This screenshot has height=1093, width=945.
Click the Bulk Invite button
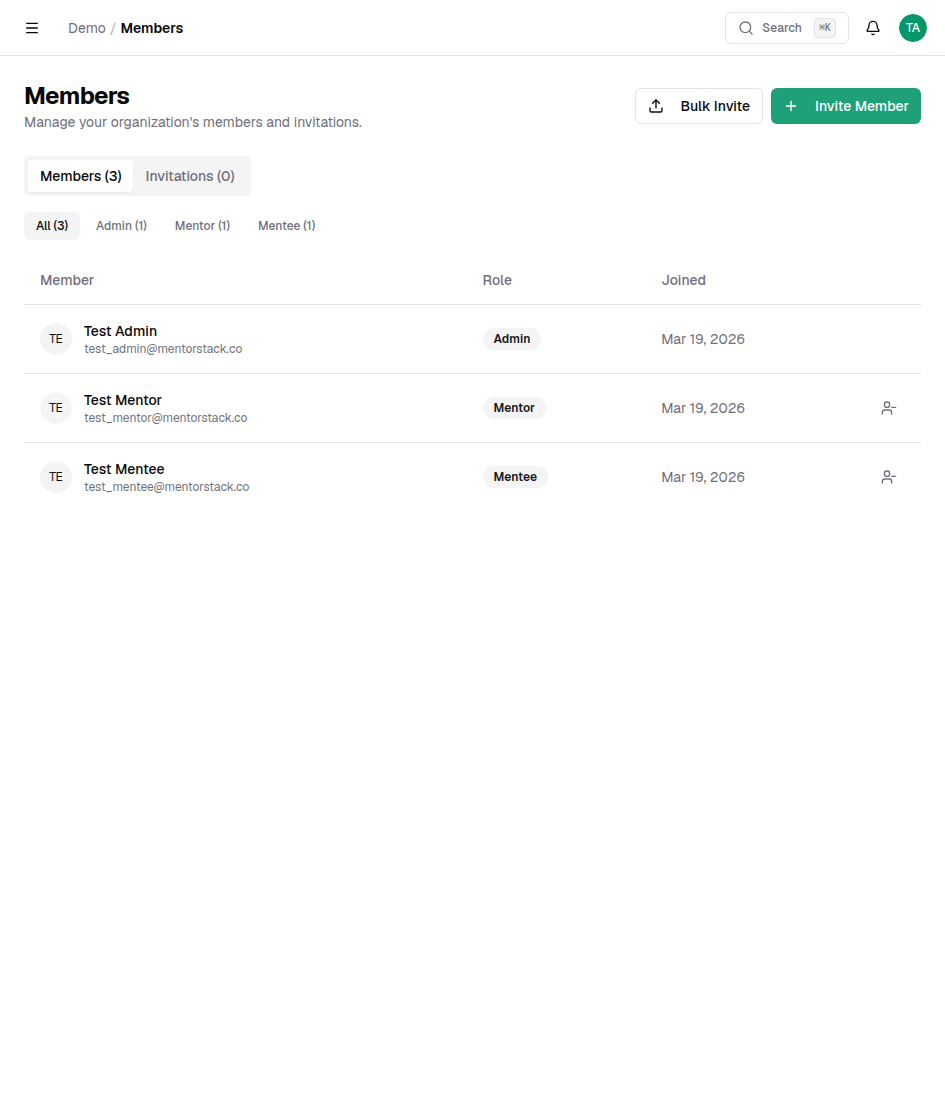click(x=698, y=105)
